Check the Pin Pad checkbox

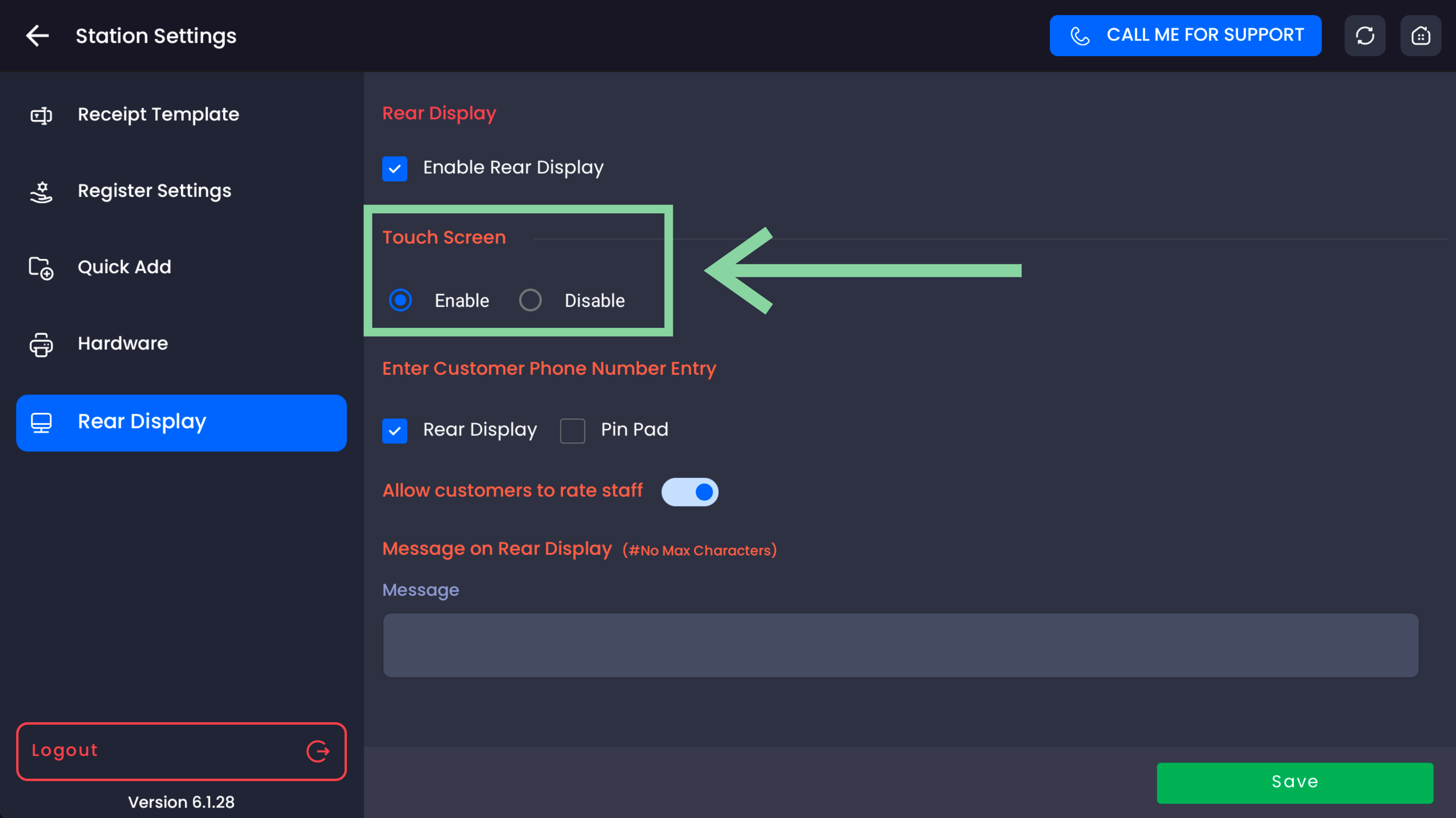tap(572, 431)
